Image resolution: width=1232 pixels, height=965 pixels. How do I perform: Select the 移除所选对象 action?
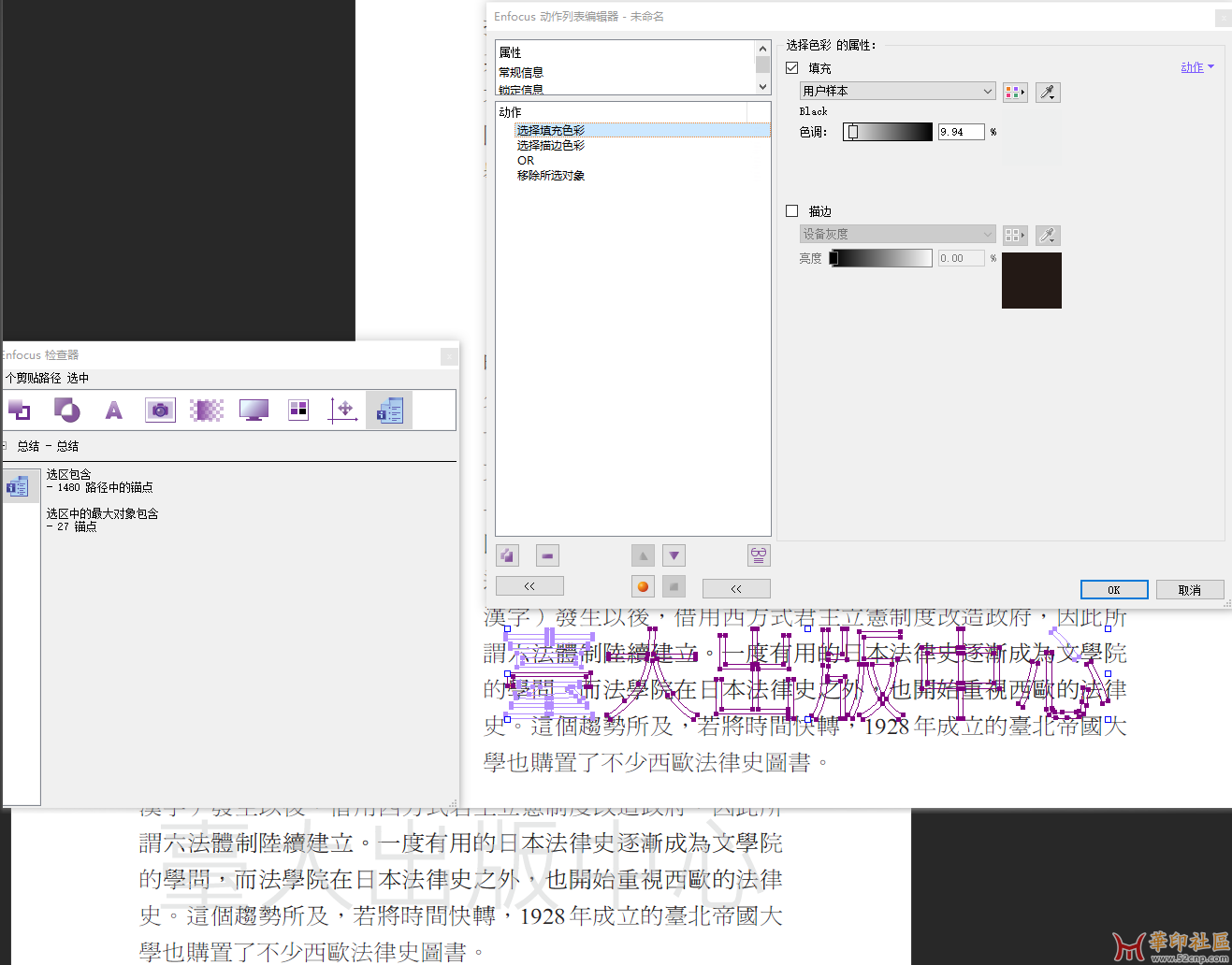[551, 175]
